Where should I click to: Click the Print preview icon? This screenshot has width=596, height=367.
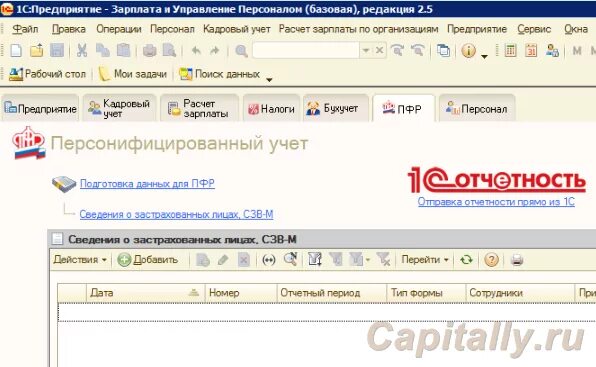[x=170, y=50]
